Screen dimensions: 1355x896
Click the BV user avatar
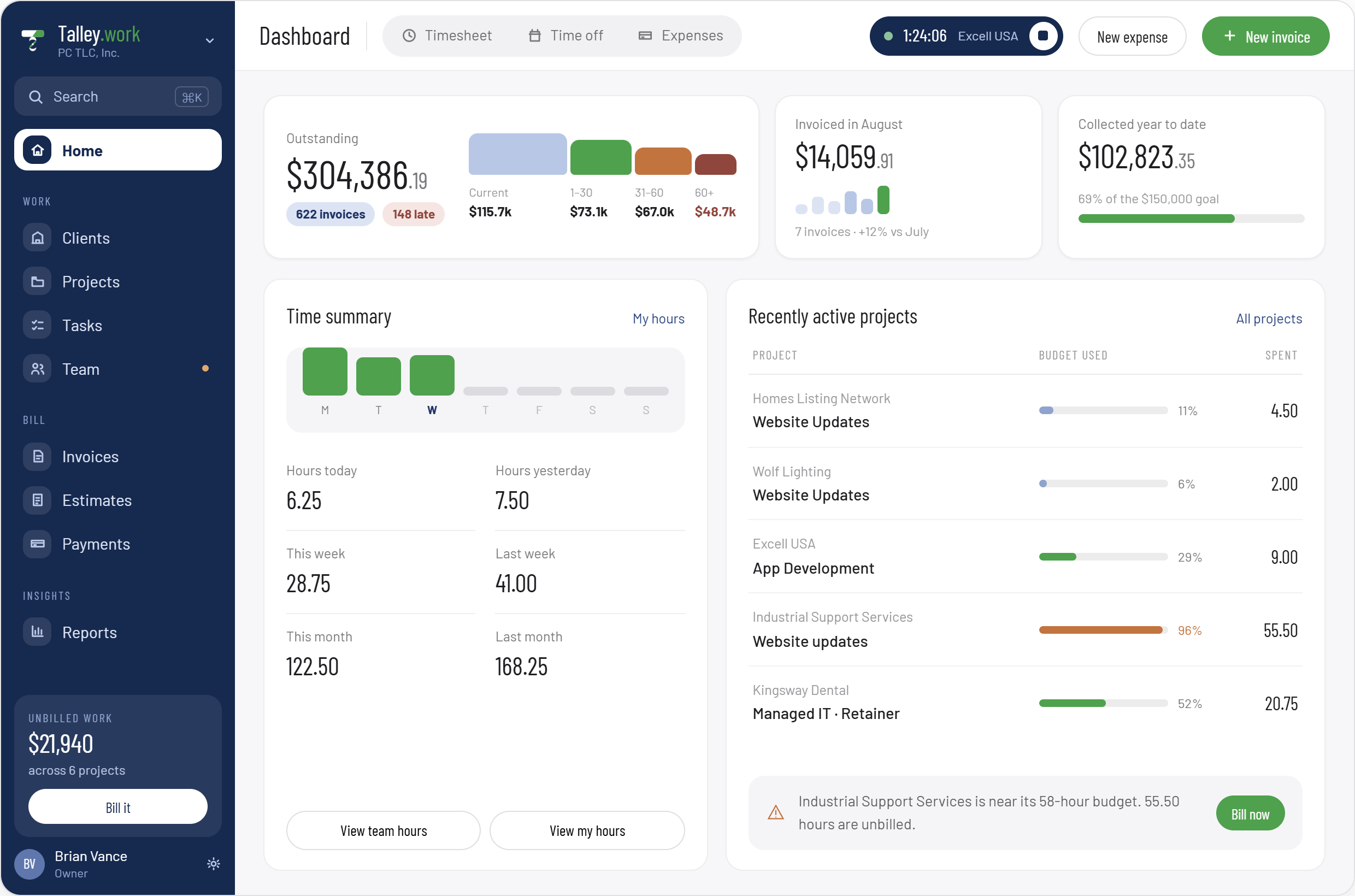(29, 863)
